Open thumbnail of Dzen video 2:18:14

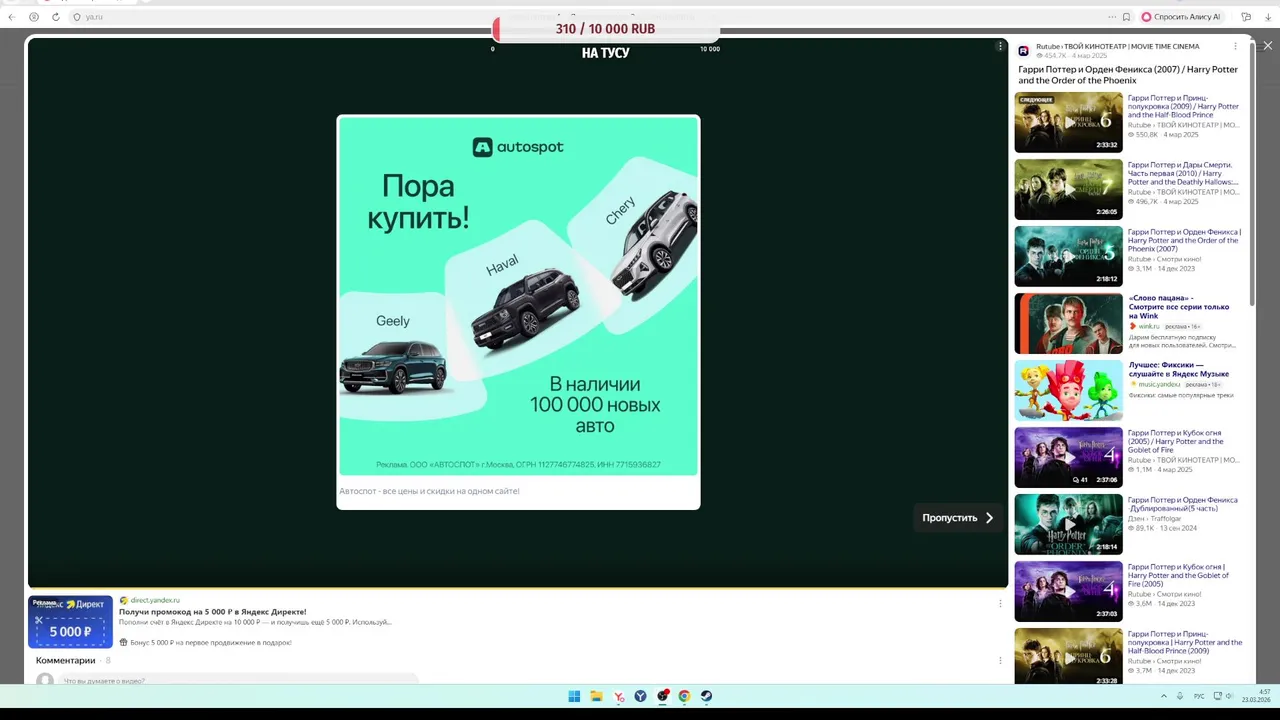(1068, 524)
